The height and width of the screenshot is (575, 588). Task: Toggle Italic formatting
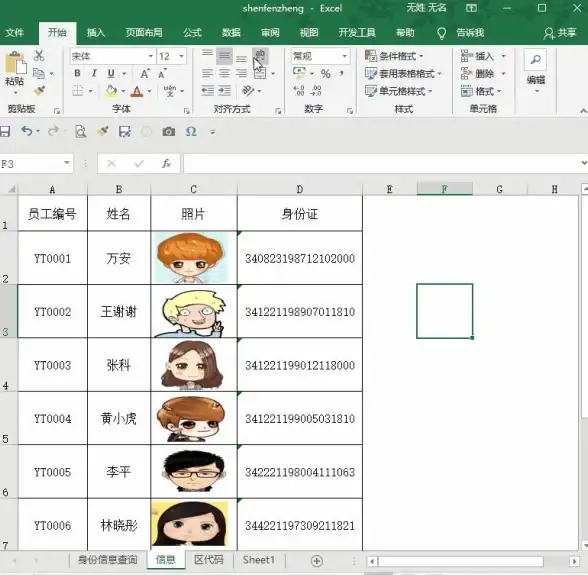pyautogui.click(x=94, y=73)
